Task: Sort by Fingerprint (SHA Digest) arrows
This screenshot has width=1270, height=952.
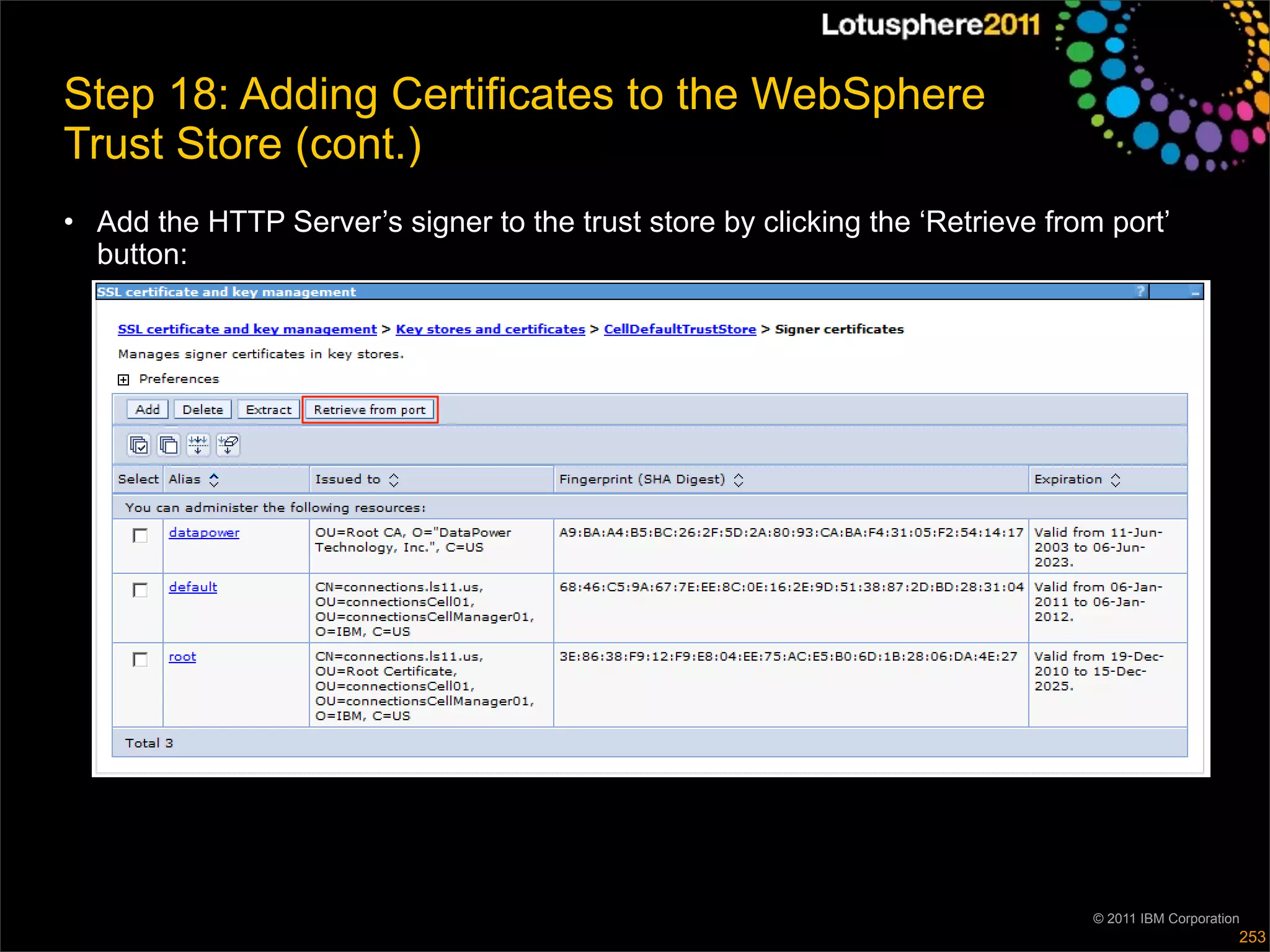Action: 738,480
